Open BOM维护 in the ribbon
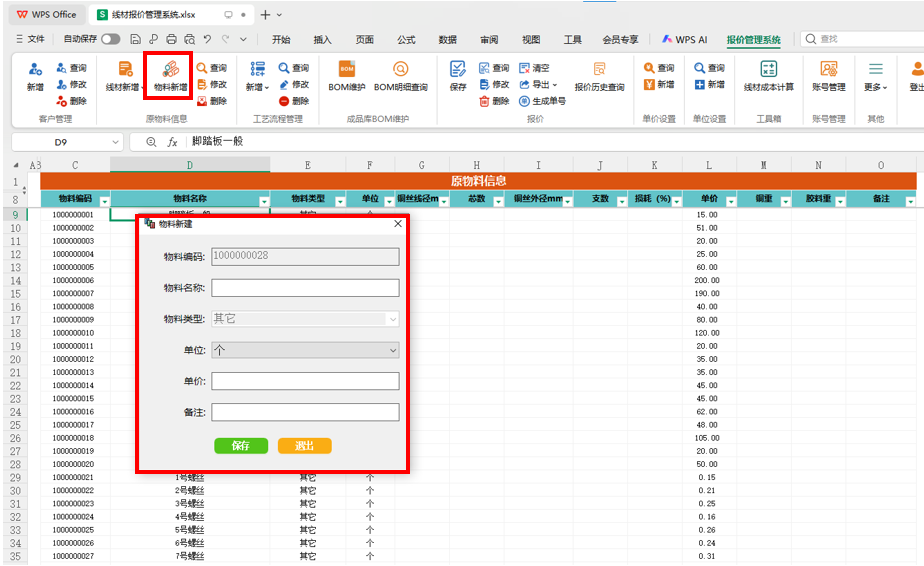 346,76
